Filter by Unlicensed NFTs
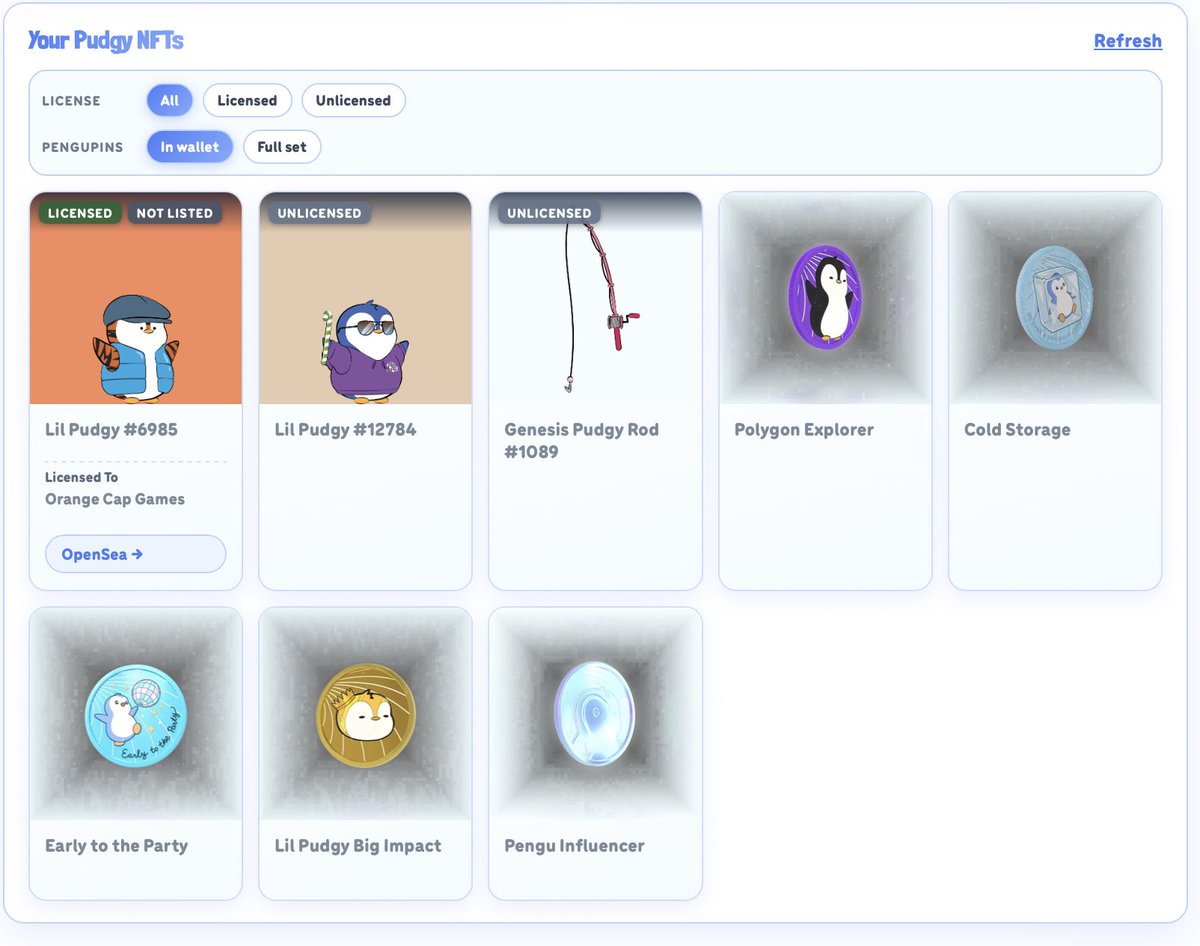Image resolution: width=1200 pixels, height=946 pixels. click(x=353, y=100)
